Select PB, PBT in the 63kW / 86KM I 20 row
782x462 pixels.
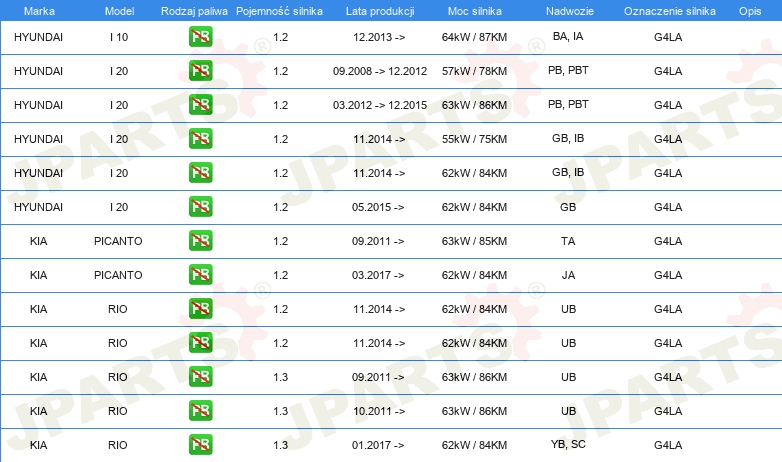(568, 104)
